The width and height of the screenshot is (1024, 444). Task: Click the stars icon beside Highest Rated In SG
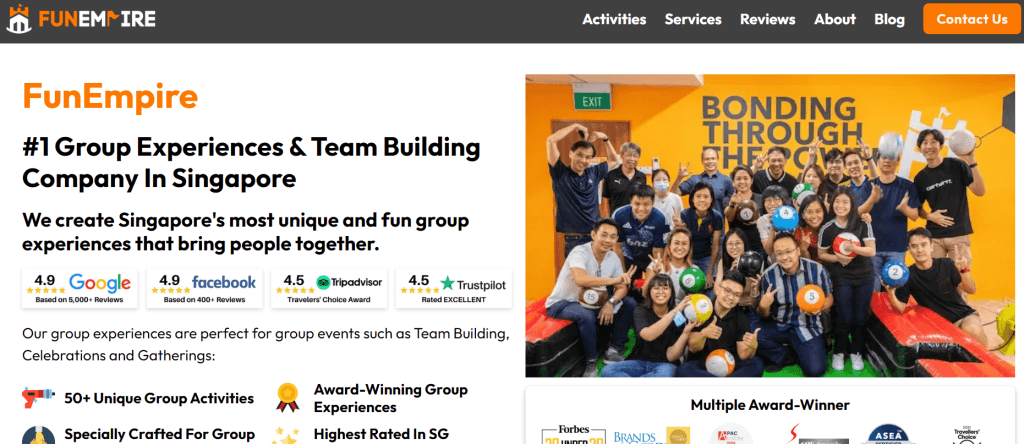click(287, 436)
